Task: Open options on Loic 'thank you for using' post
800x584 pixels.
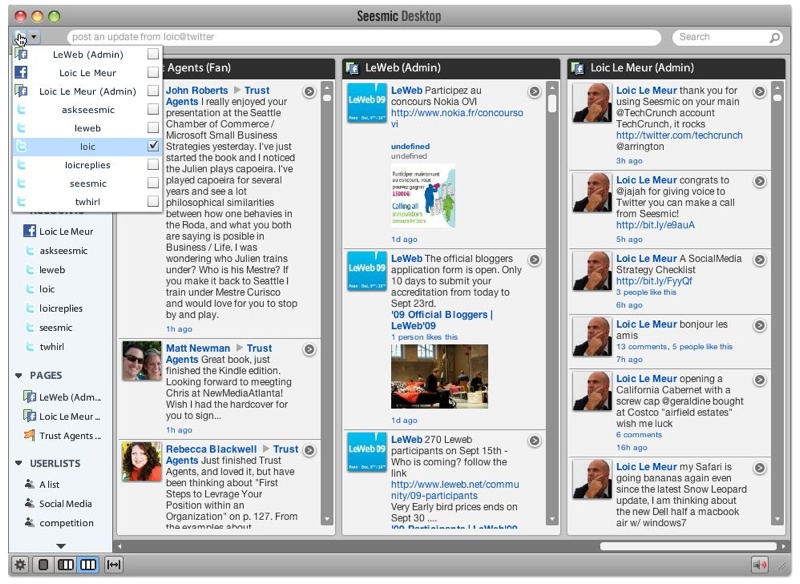Action: click(760, 92)
